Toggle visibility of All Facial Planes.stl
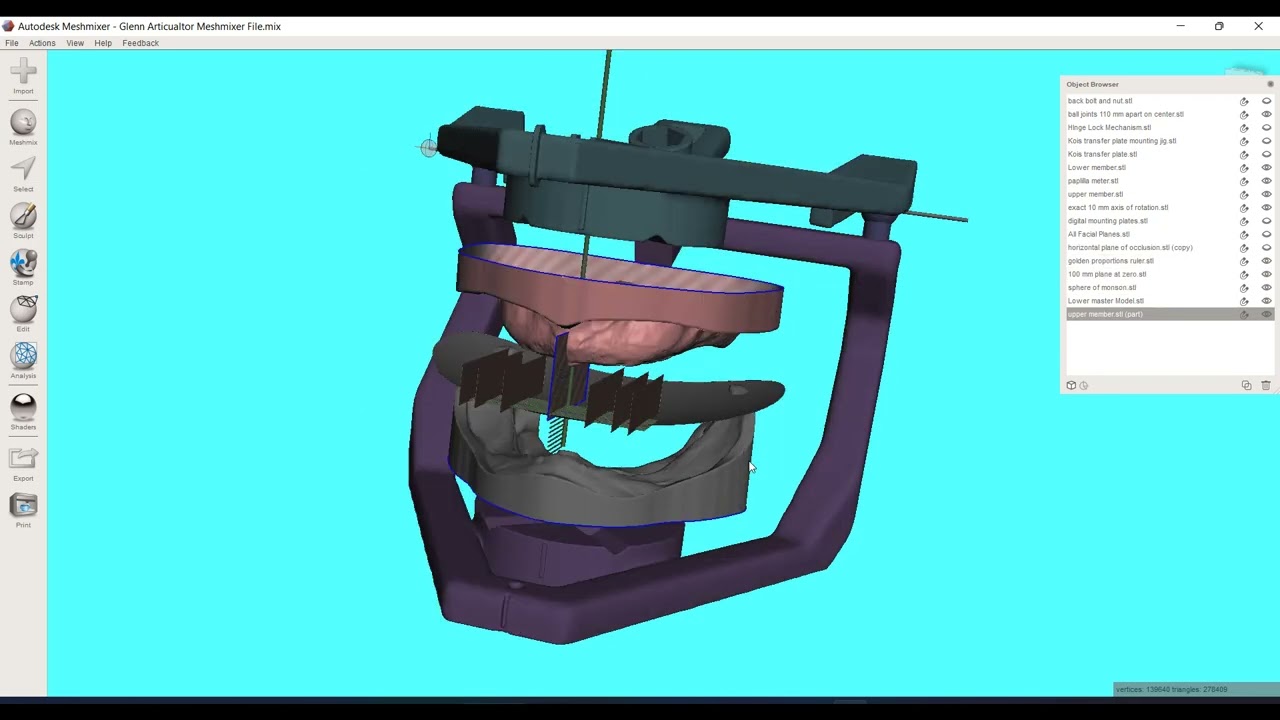This screenshot has height=720, width=1280. [x=1266, y=234]
